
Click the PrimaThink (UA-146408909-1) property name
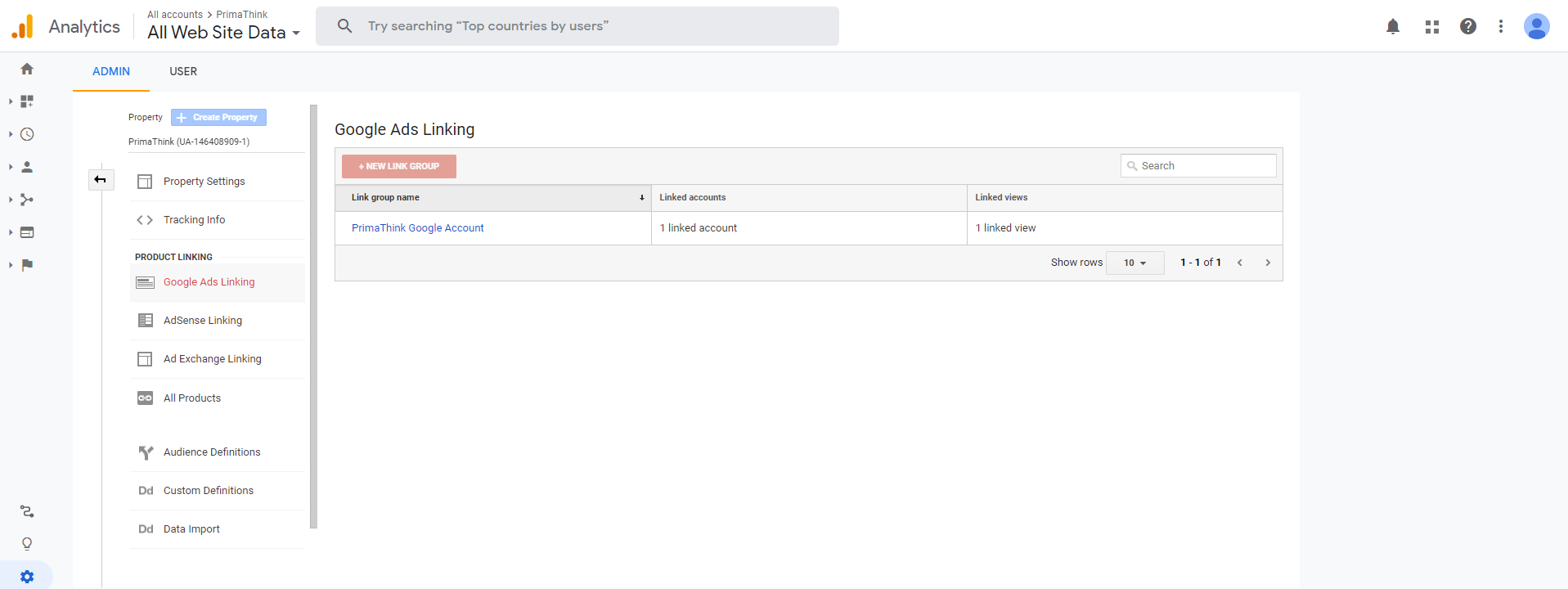189,142
